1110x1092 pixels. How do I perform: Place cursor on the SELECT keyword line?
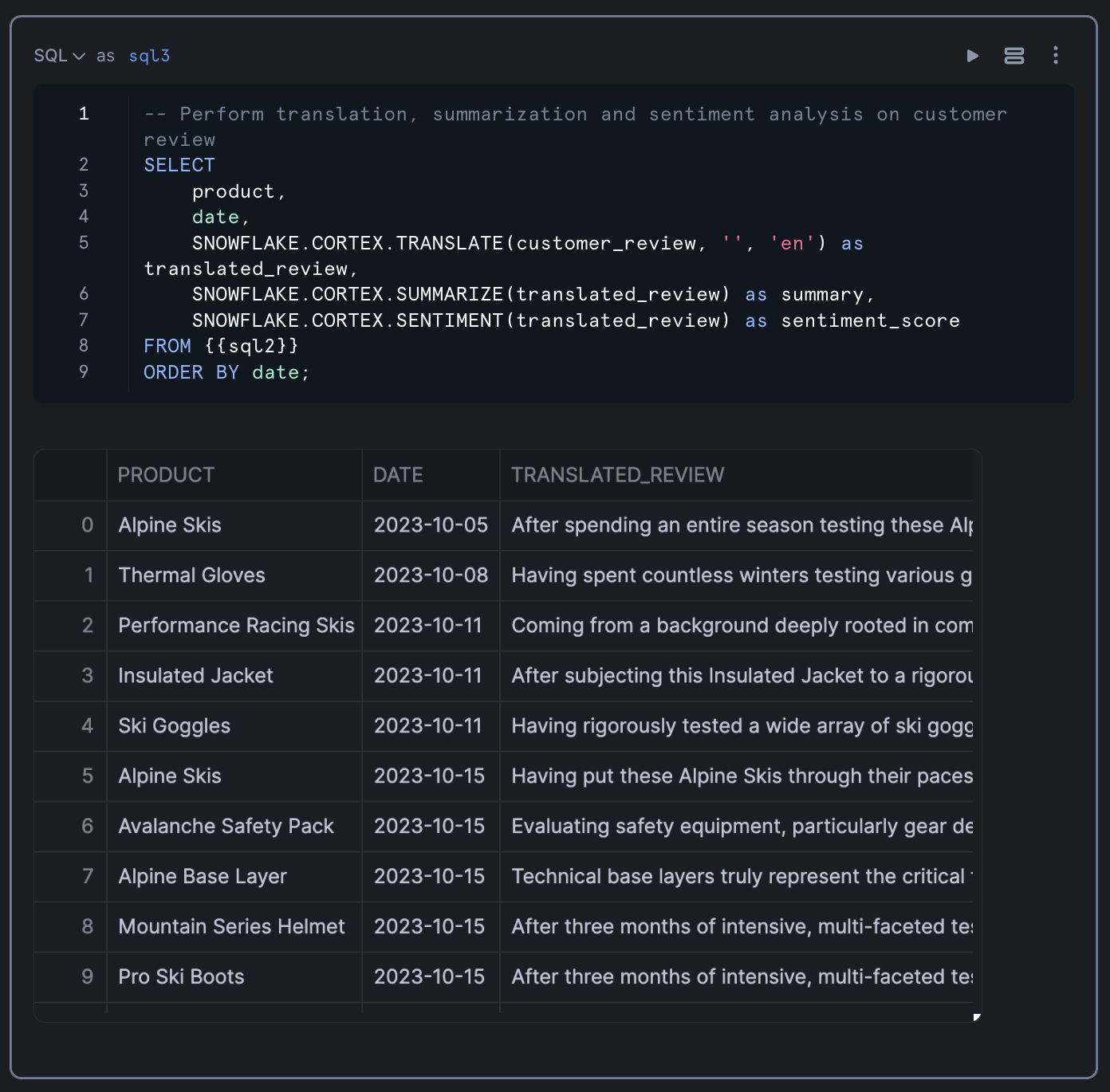pos(179,165)
